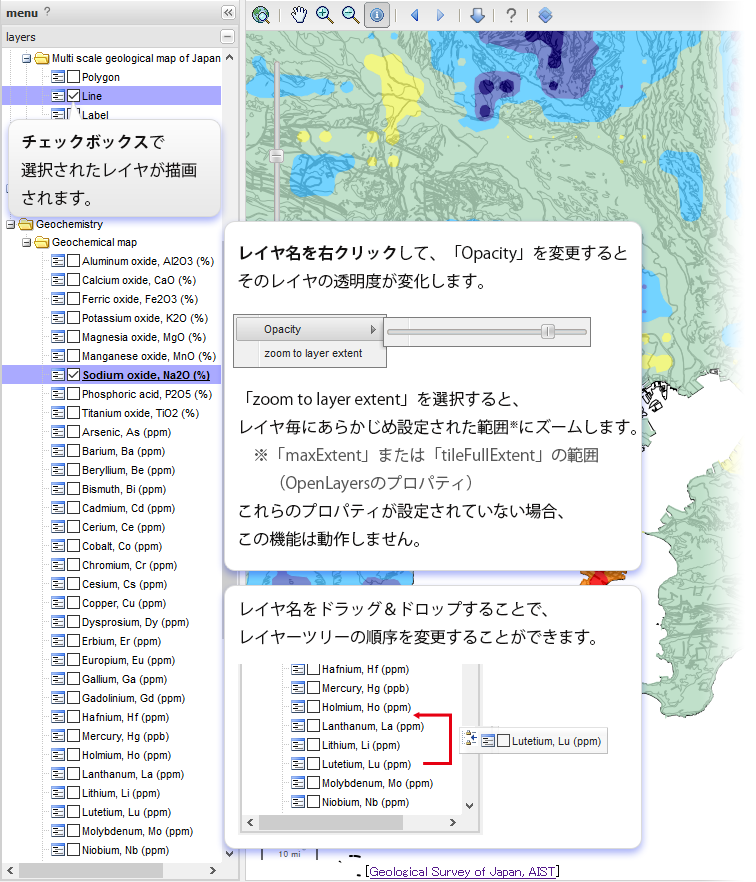Check the Arsenic, As (ppm) layer
The image size is (756, 882).
[74, 432]
